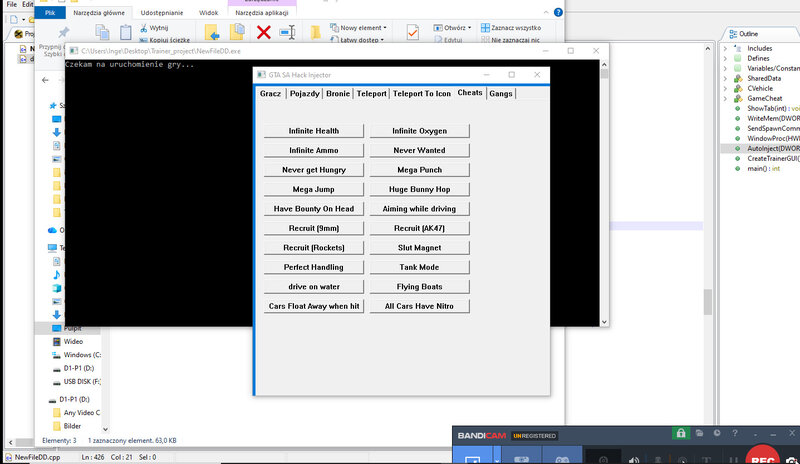Click the red Delete X icon in Explorer ribbon
The image size is (800, 464).
coord(264,33)
